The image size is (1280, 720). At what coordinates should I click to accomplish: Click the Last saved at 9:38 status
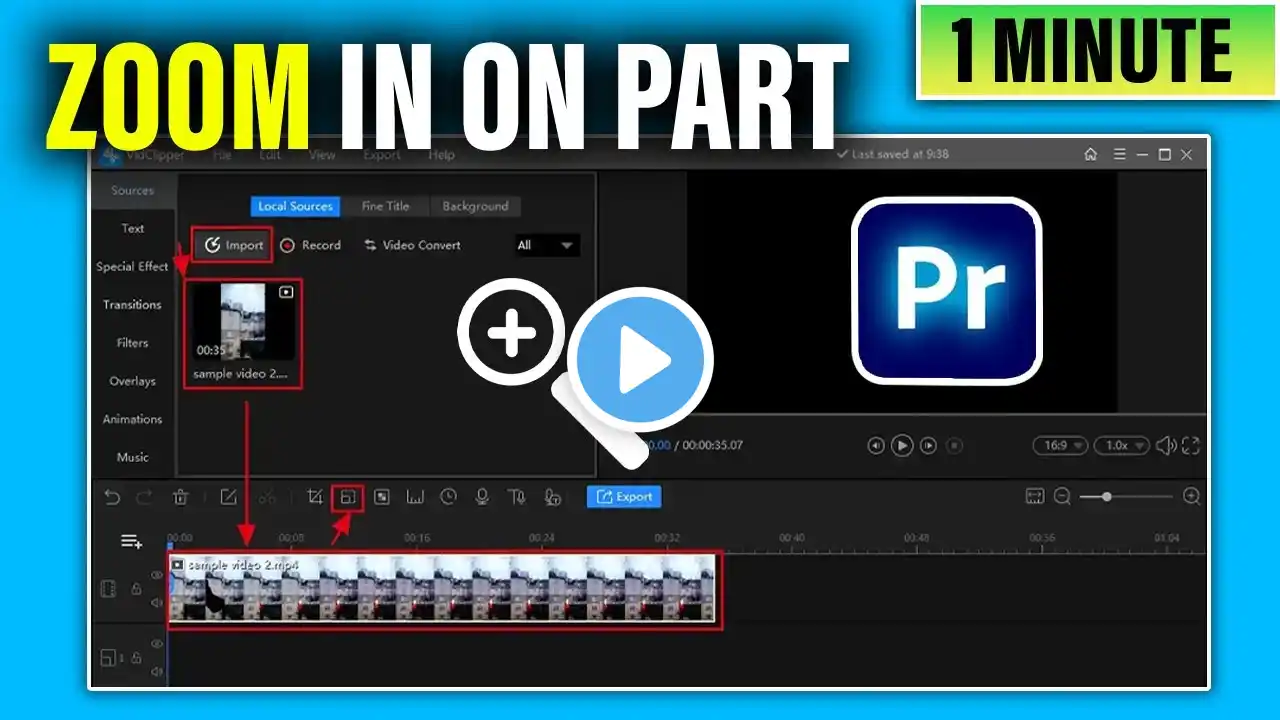[x=893, y=155]
